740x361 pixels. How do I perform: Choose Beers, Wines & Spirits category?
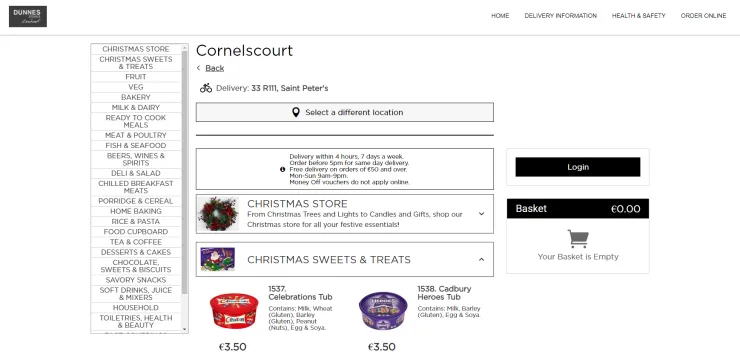[136, 160]
